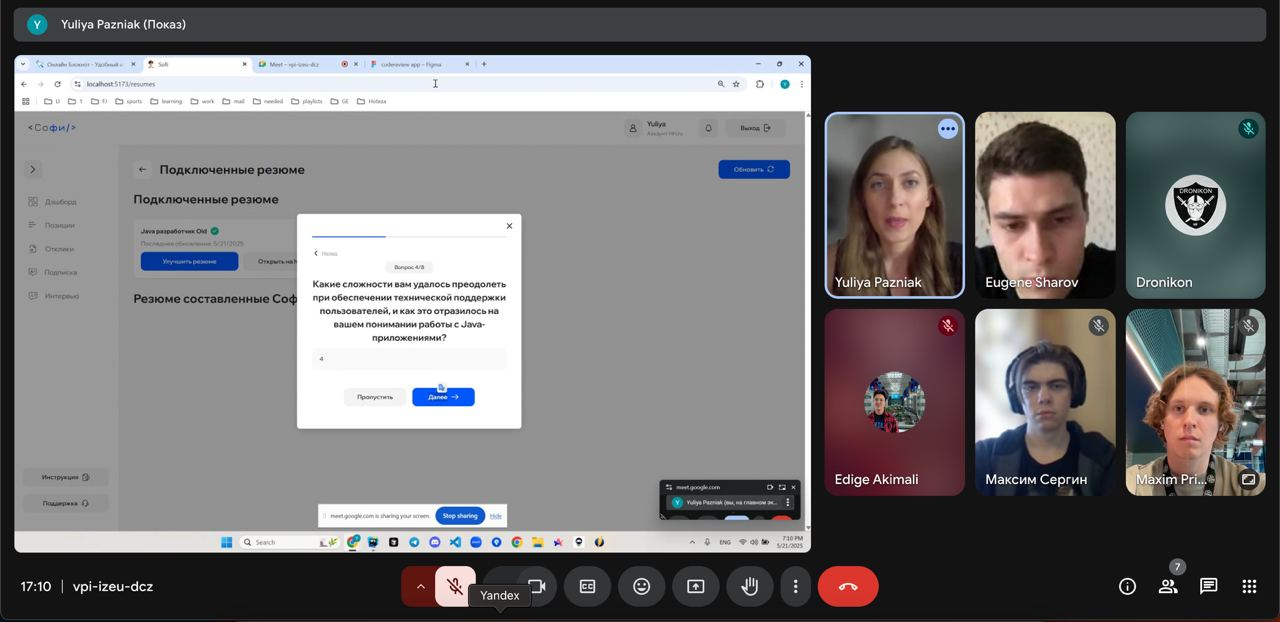
Task: Click the present screen button
Action: [x=695, y=586]
